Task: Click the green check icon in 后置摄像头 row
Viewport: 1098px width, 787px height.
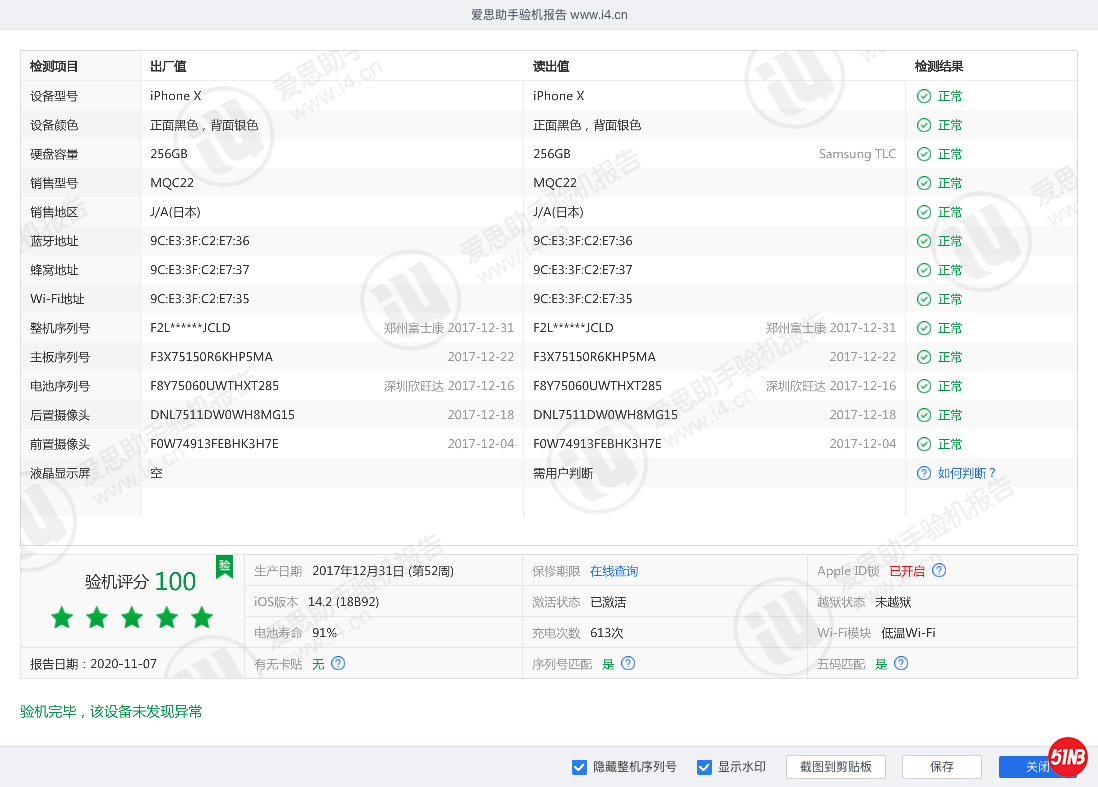Action: [x=924, y=415]
